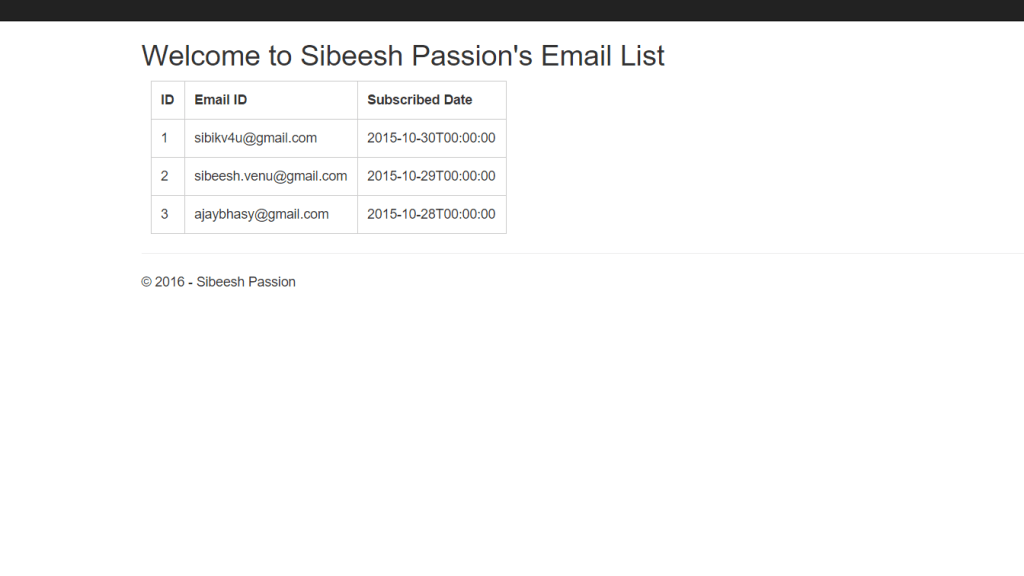Click the page heading Welcome to Sibeesh Passion's Email List

point(403,56)
